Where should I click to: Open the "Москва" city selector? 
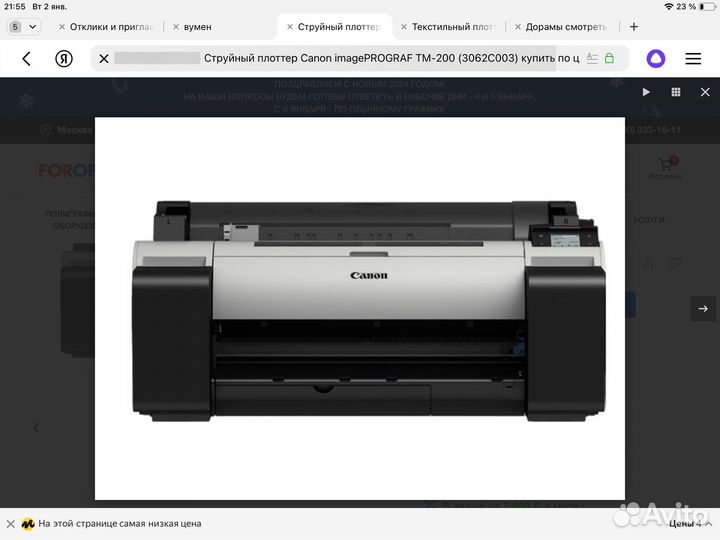tap(67, 130)
